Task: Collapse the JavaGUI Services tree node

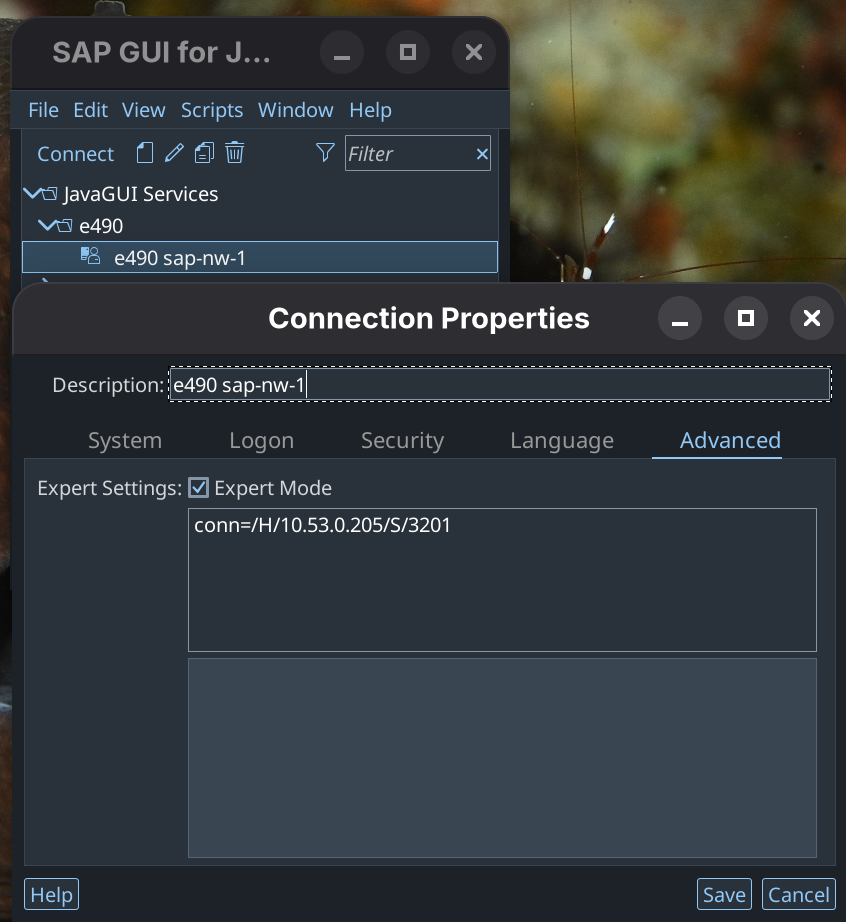Action: pyautogui.click(x=32, y=193)
